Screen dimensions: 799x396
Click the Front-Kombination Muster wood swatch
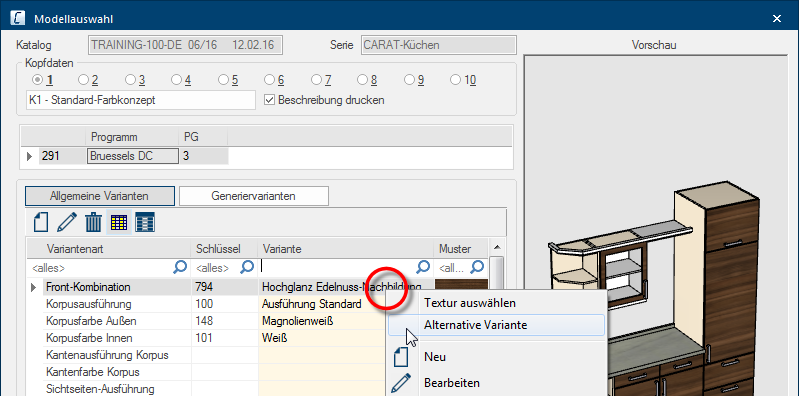(461, 286)
